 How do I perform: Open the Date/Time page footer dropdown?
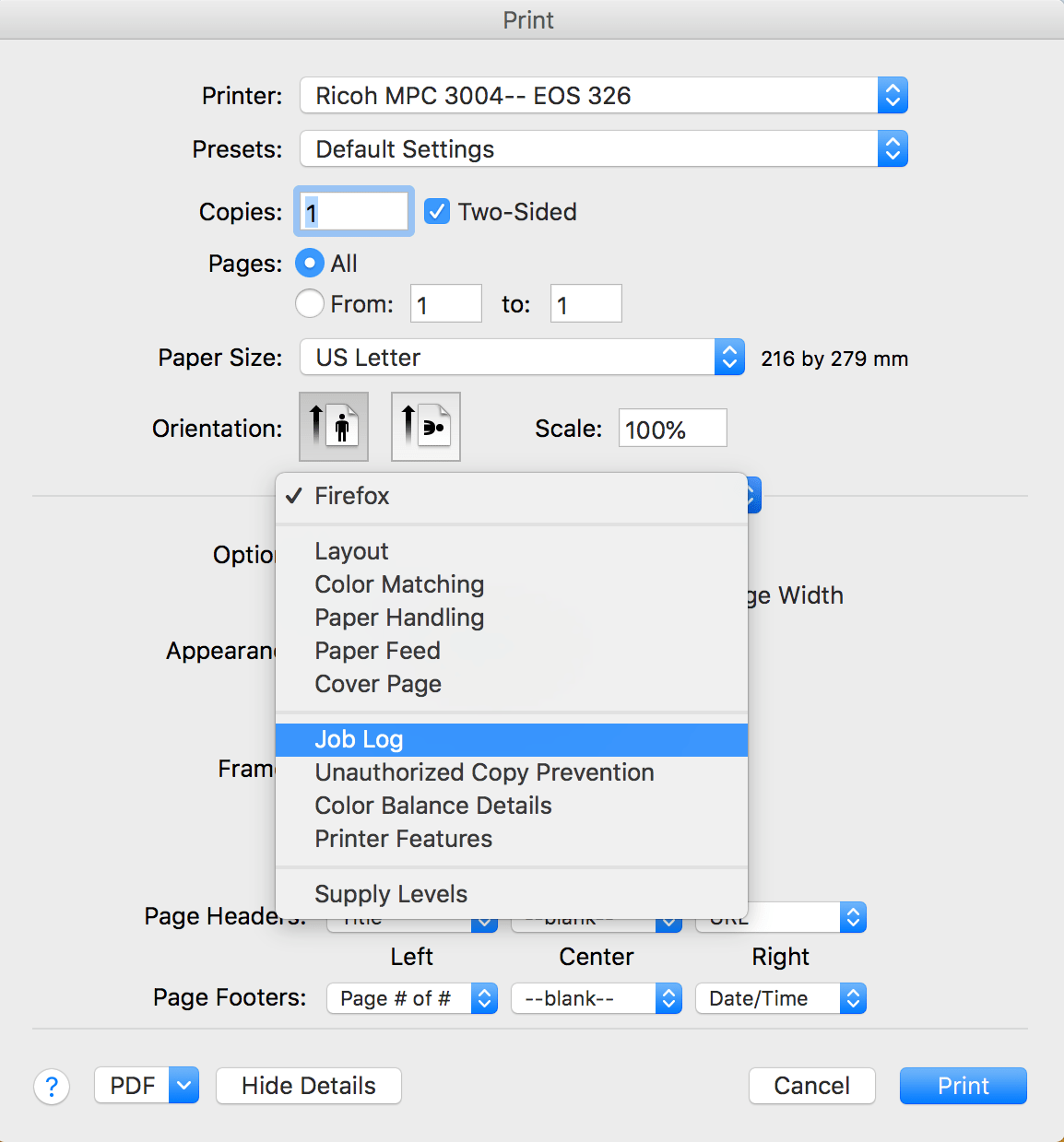[x=780, y=998]
